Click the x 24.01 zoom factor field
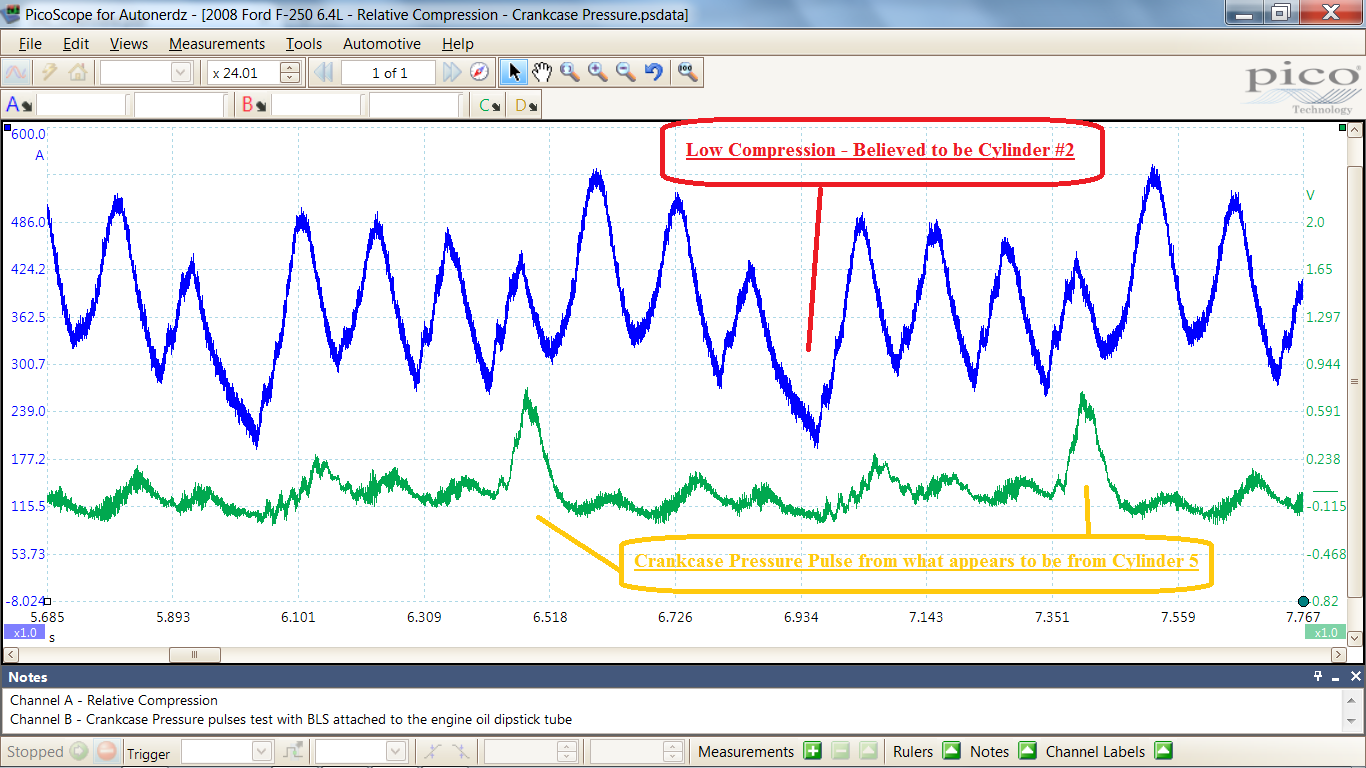This screenshot has width=1366, height=768. coord(244,72)
